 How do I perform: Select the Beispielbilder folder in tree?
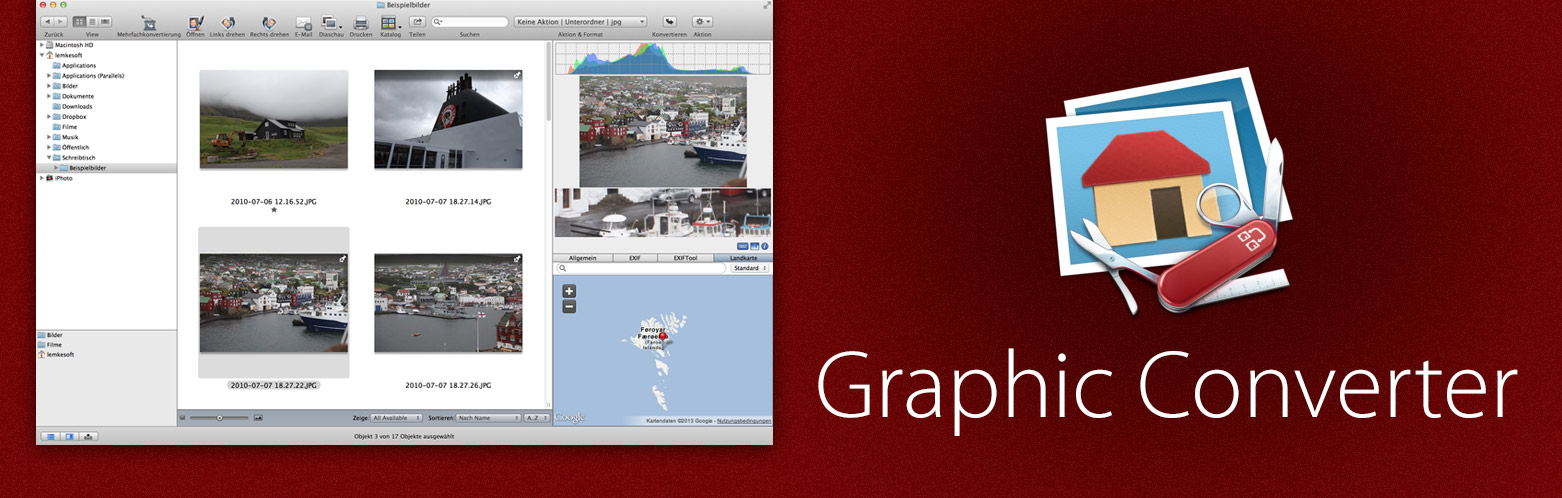coord(85,168)
